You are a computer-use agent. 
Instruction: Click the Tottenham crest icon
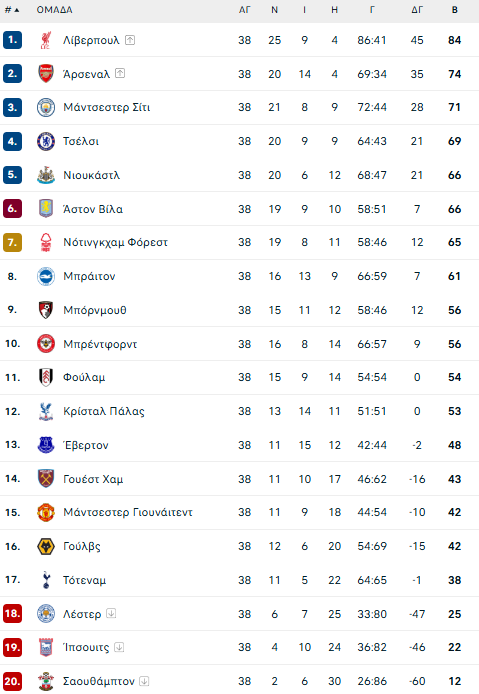coord(46,580)
